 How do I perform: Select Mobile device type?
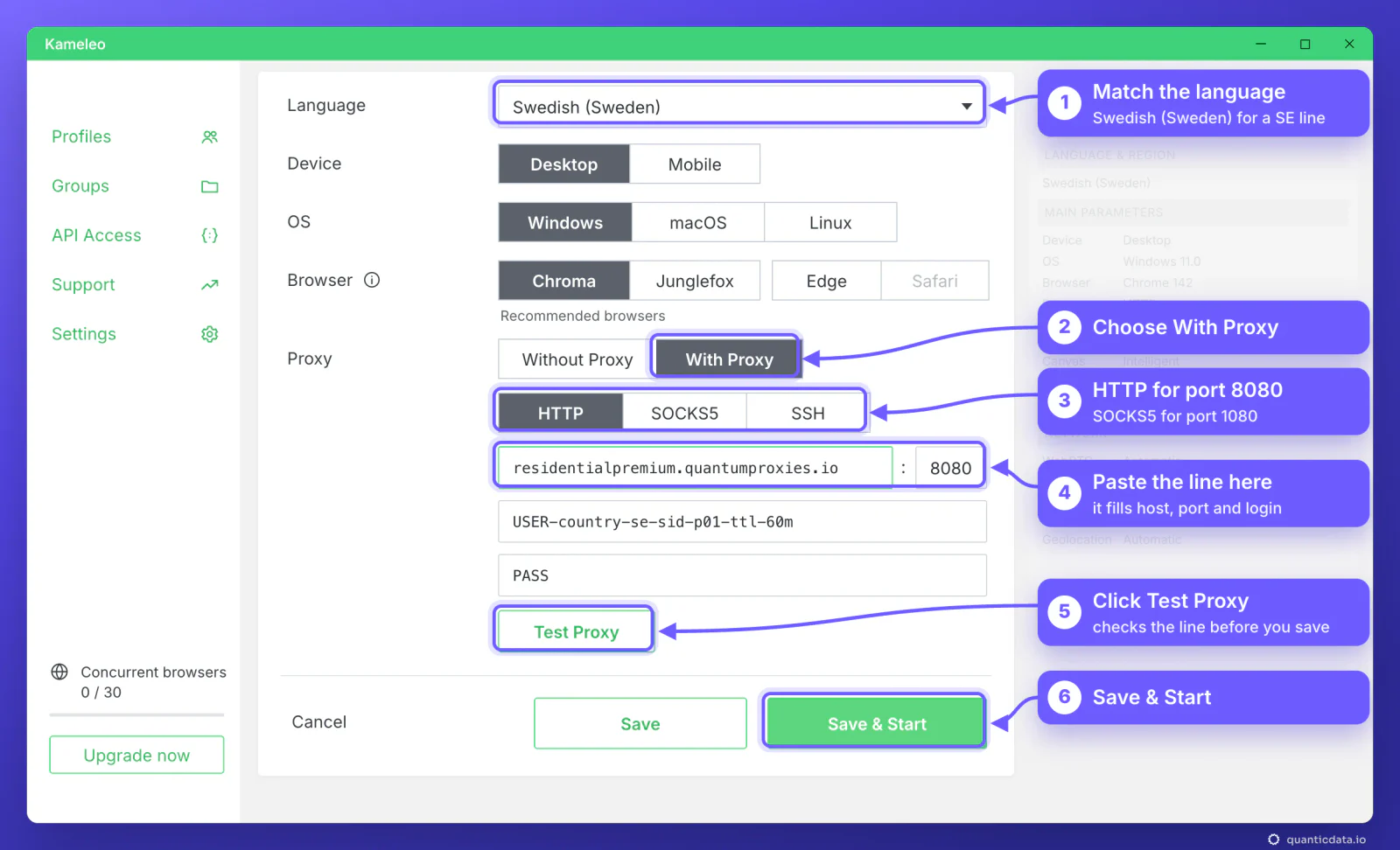tap(695, 164)
